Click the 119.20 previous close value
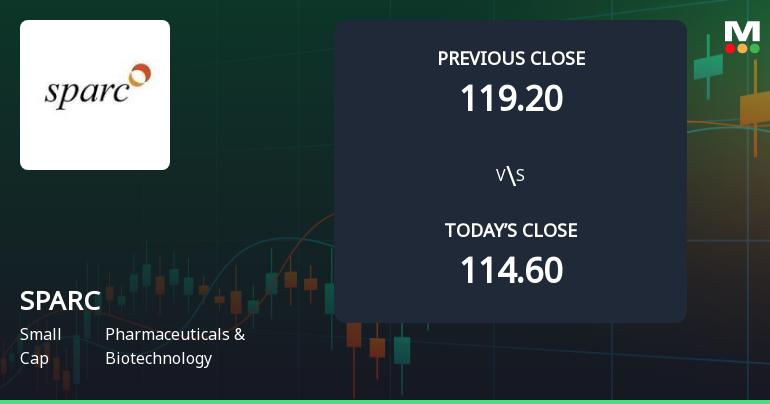 pos(511,98)
